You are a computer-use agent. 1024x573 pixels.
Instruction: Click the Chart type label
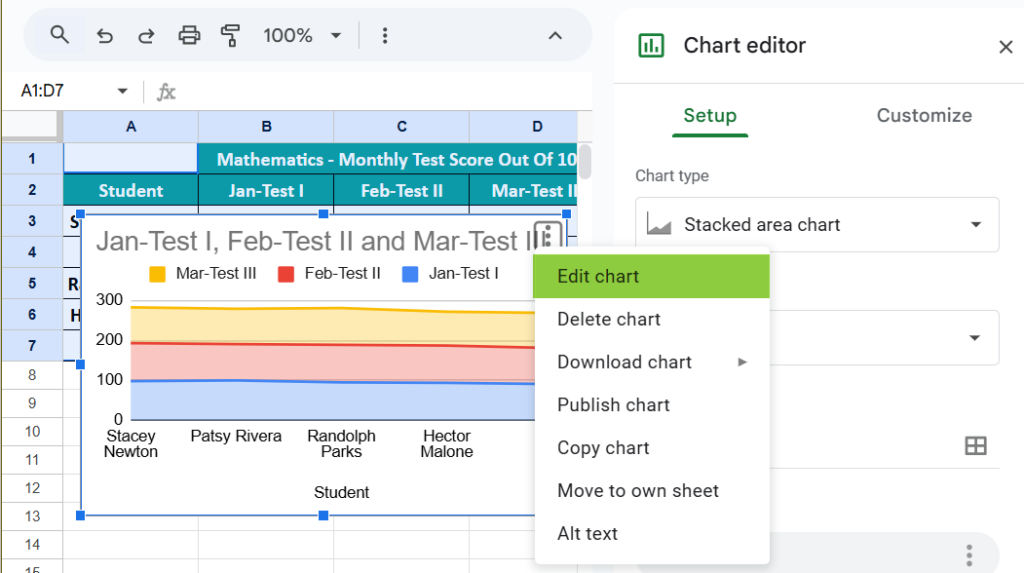tap(672, 176)
